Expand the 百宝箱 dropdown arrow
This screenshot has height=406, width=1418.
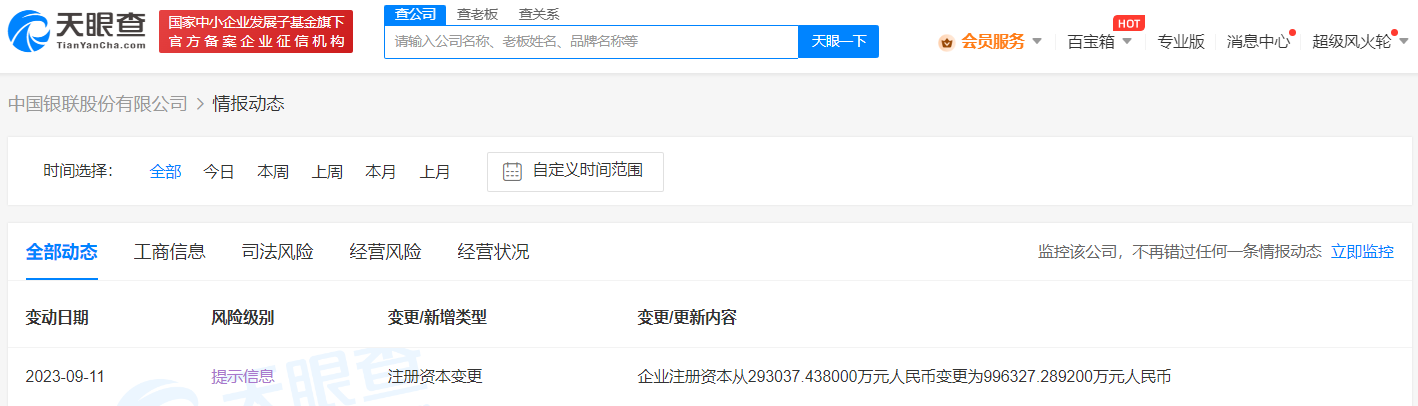[x=1127, y=42]
